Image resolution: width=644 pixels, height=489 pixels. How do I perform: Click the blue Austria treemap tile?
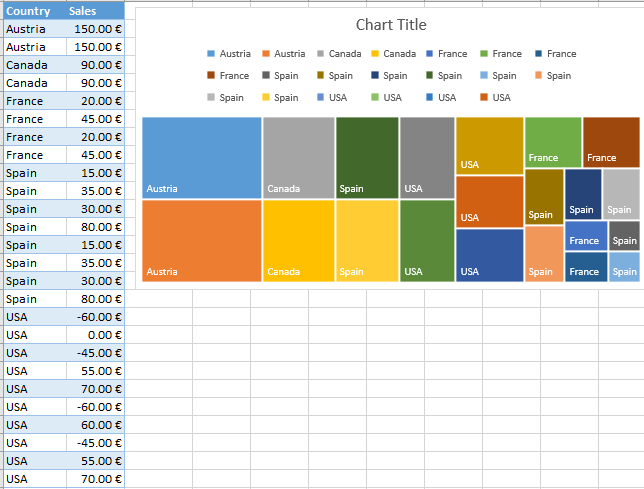coord(201,157)
